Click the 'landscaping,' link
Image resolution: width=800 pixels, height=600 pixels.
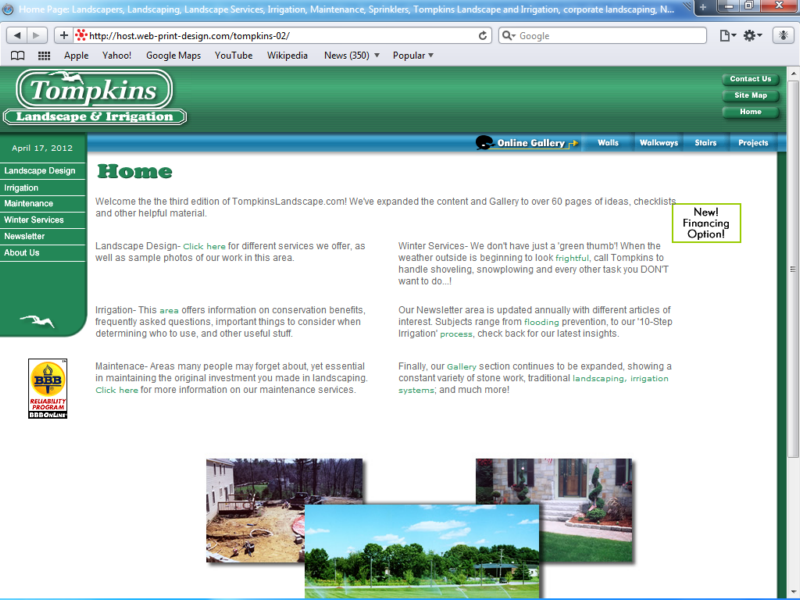coord(598,379)
